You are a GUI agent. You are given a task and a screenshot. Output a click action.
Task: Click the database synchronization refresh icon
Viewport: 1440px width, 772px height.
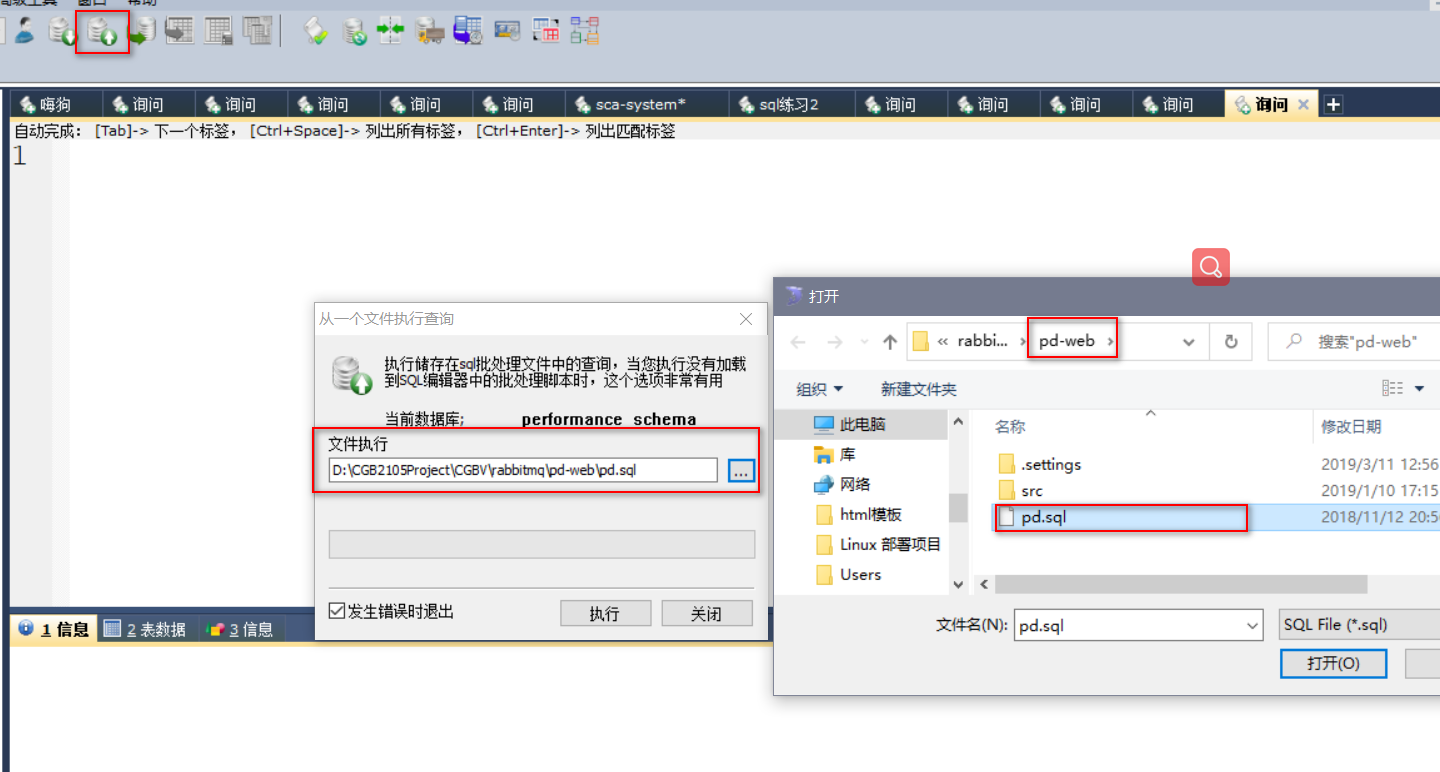pos(354,31)
